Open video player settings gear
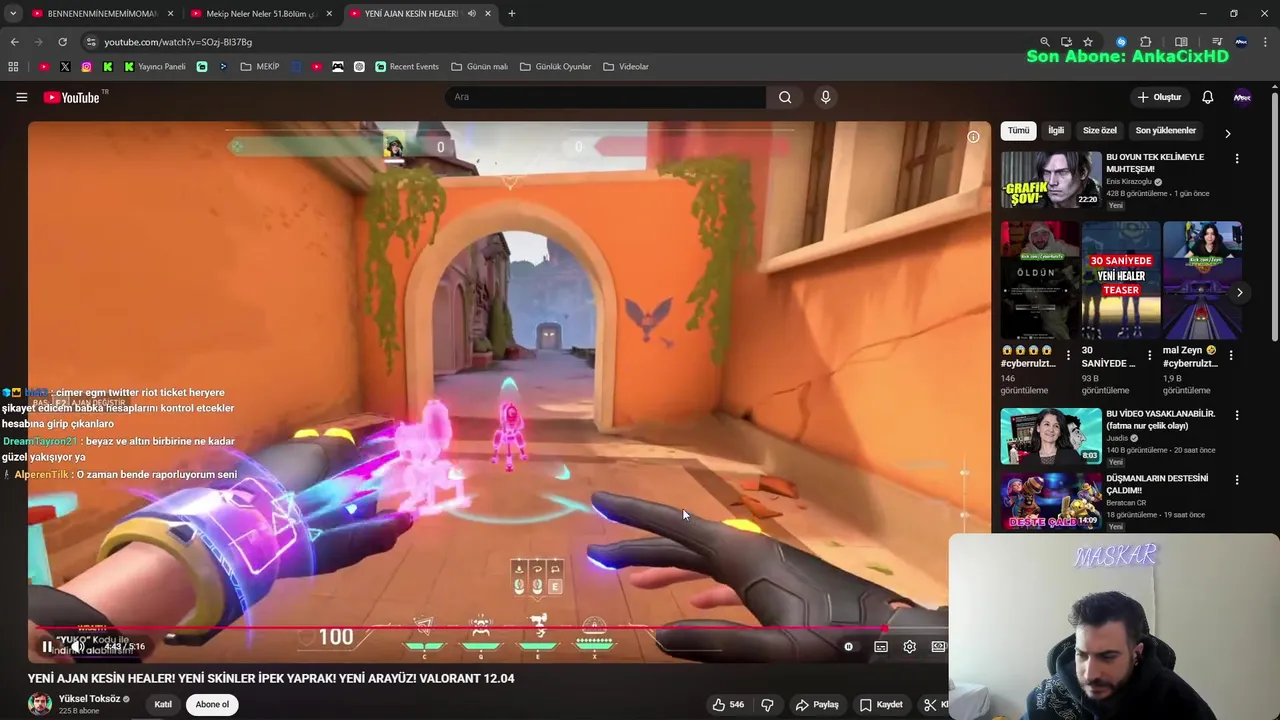Image resolution: width=1280 pixels, height=720 pixels. [x=910, y=647]
